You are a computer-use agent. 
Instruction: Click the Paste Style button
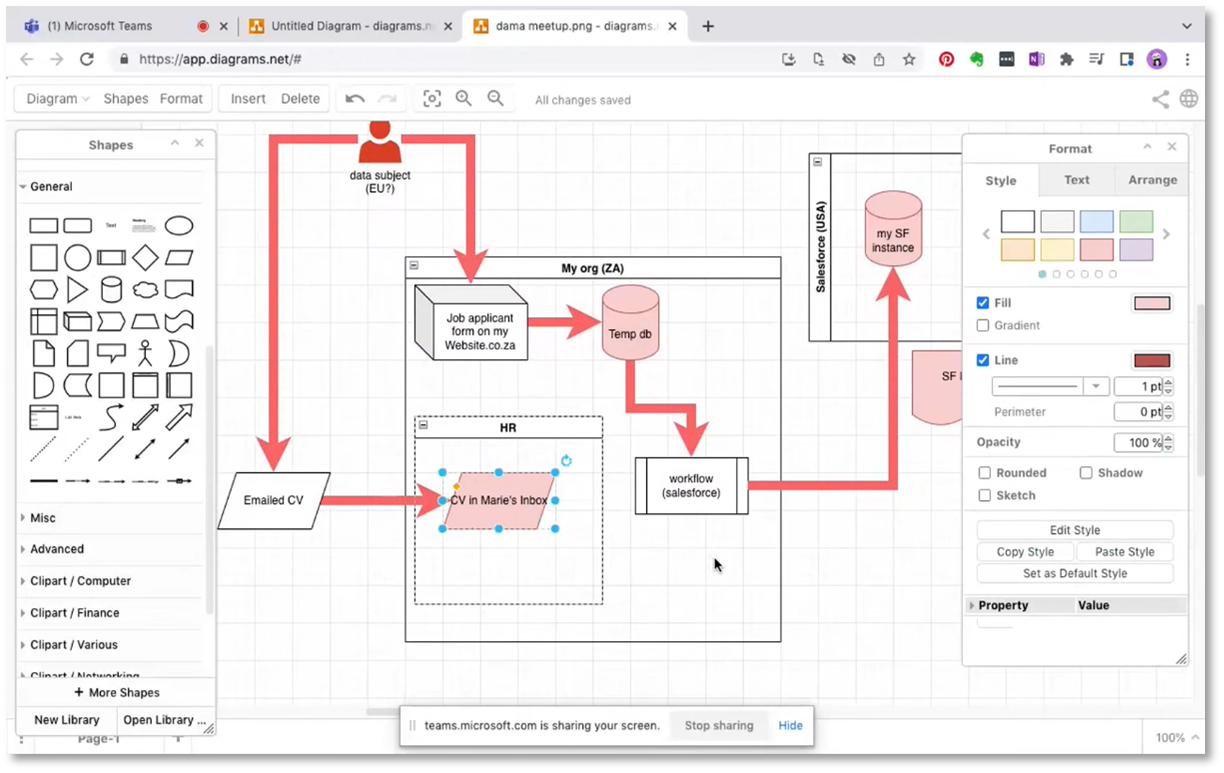tap(1125, 551)
